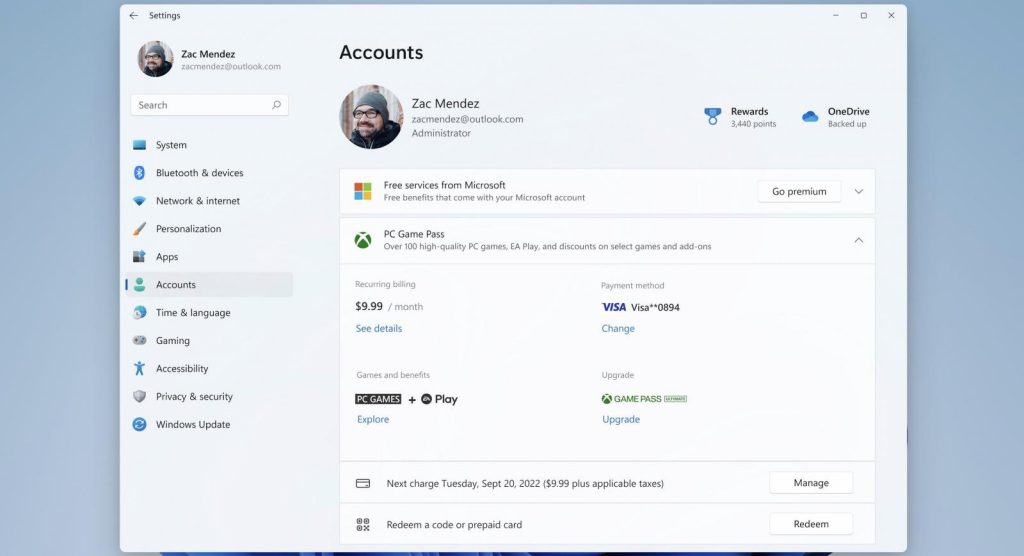Select the Bluetooth & devices icon
Image resolution: width=1024 pixels, height=556 pixels.
[x=139, y=172]
